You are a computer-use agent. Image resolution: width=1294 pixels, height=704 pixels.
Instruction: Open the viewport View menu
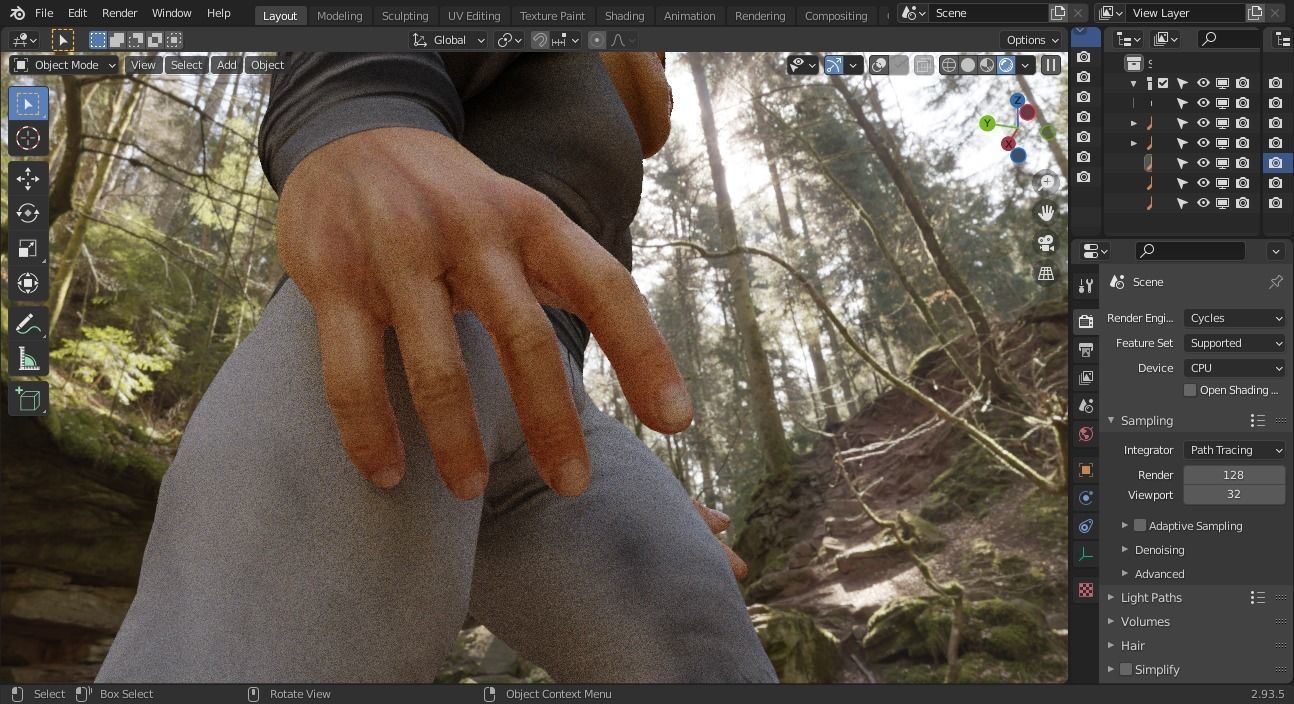pos(143,65)
